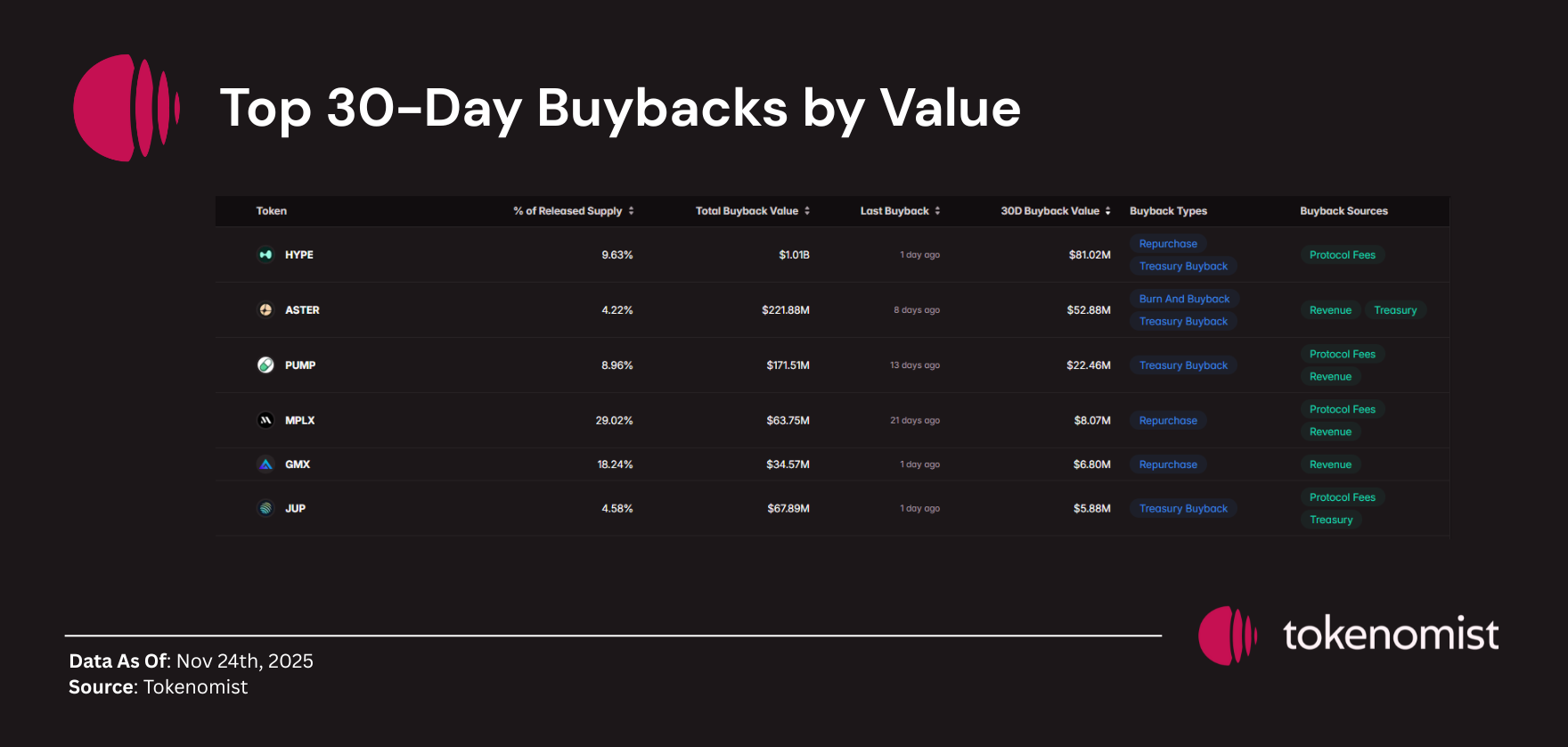Viewport: 1568px width, 747px height.
Task: Click the 18.24% released supply value
Action: (615, 464)
